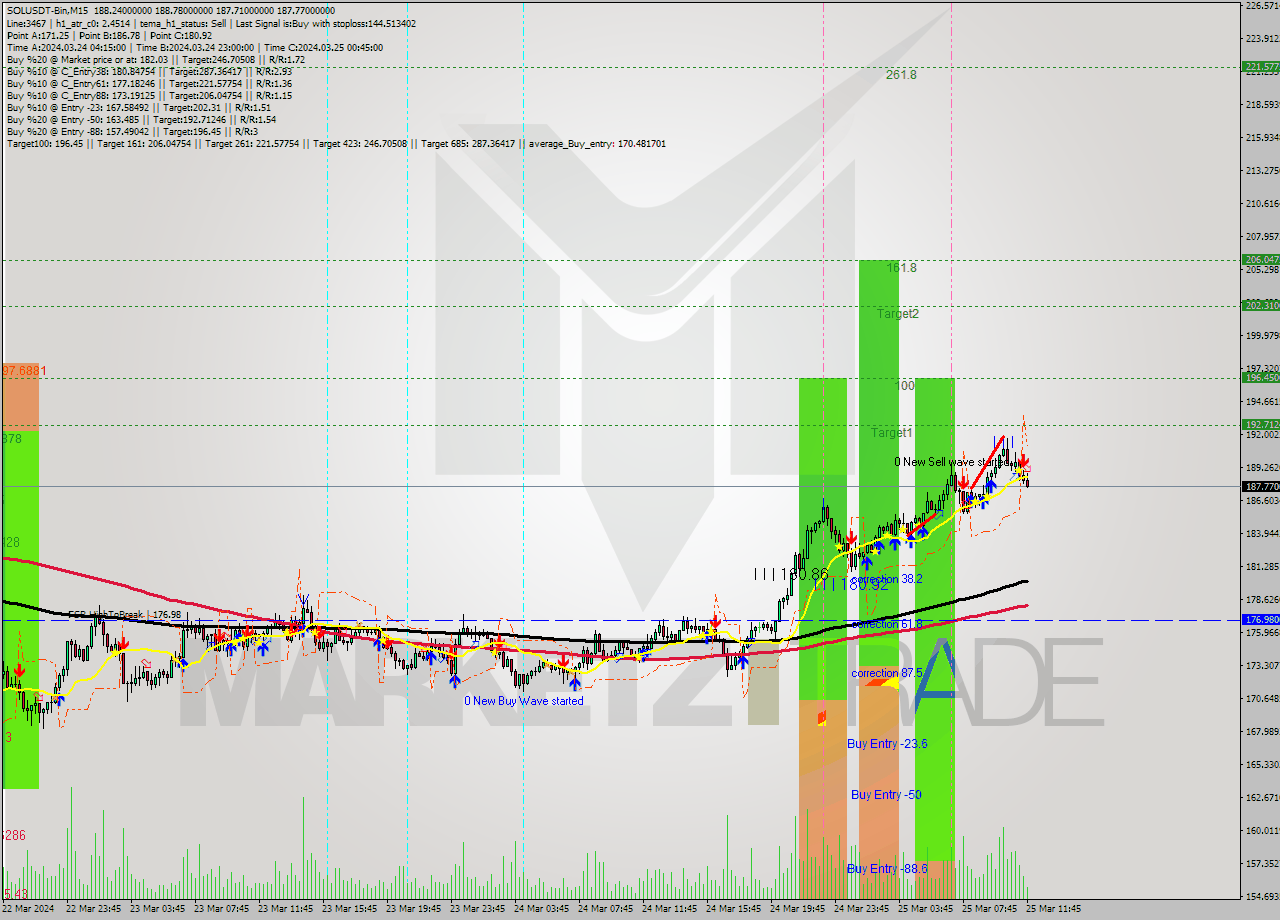Click the black "I I I 180.86" price label

(x=792, y=574)
